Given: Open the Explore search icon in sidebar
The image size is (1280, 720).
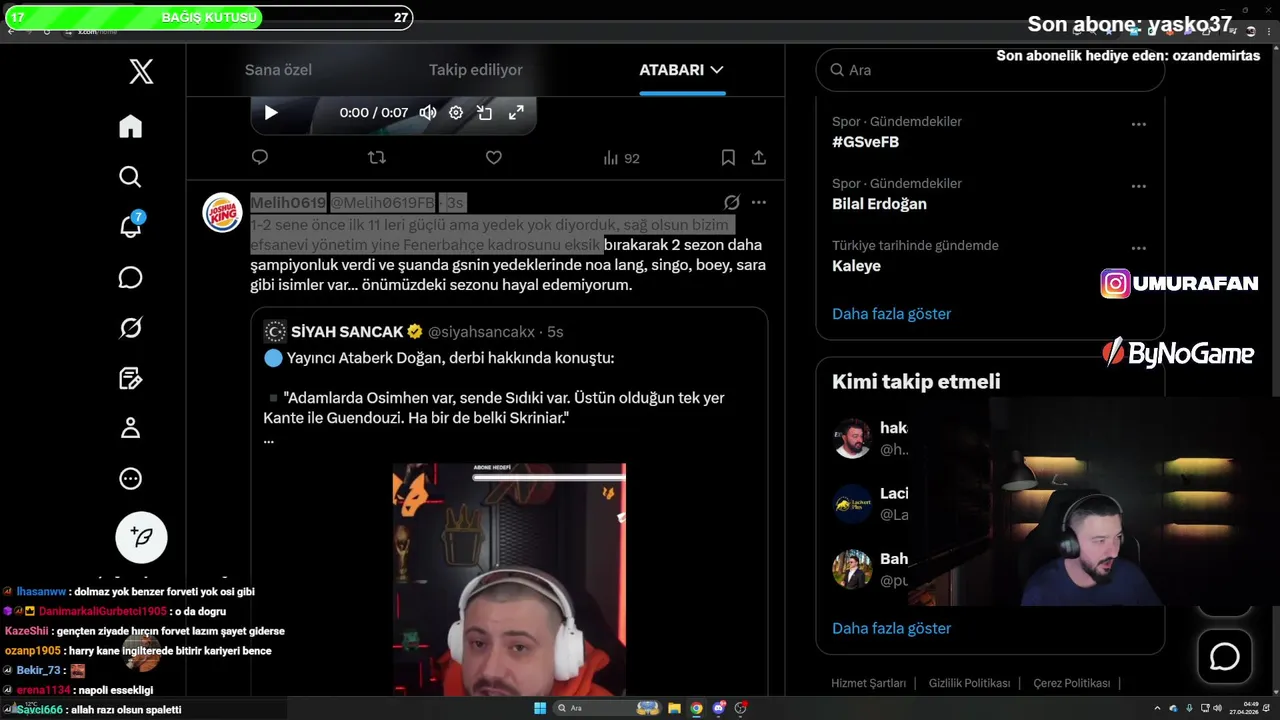Looking at the screenshot, I should coord(130,177).
